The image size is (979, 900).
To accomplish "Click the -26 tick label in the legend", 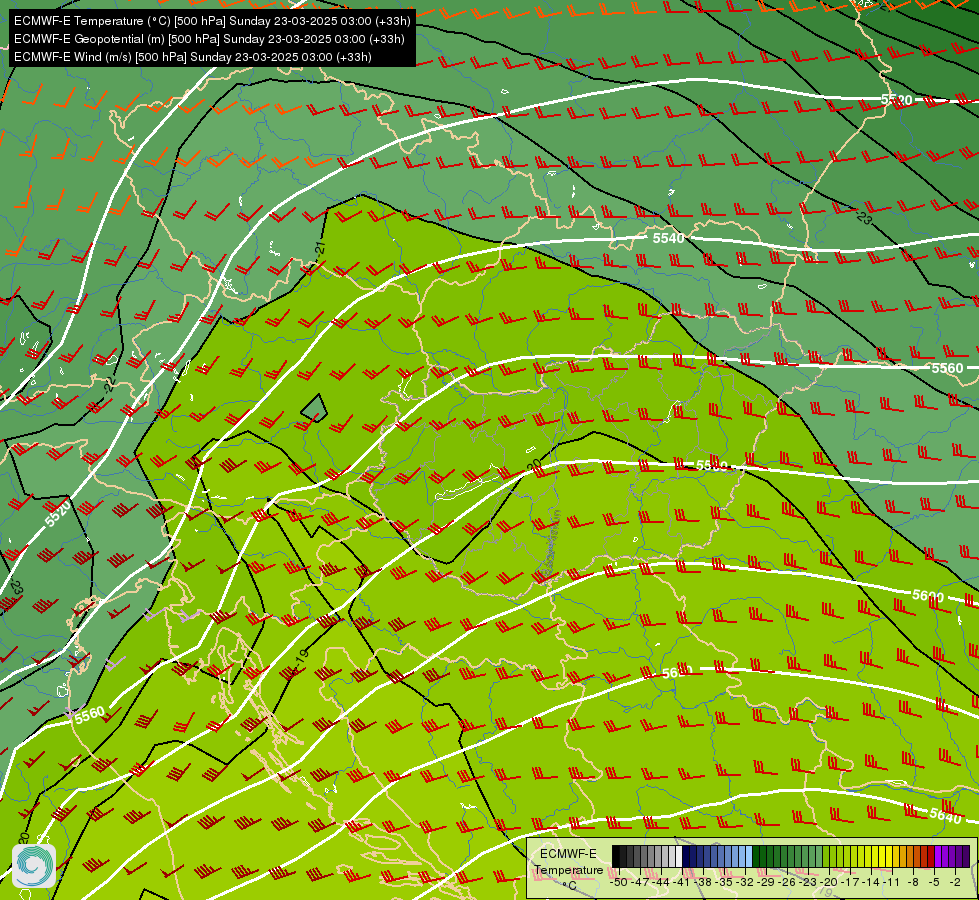I will click(x=787, y=882).
